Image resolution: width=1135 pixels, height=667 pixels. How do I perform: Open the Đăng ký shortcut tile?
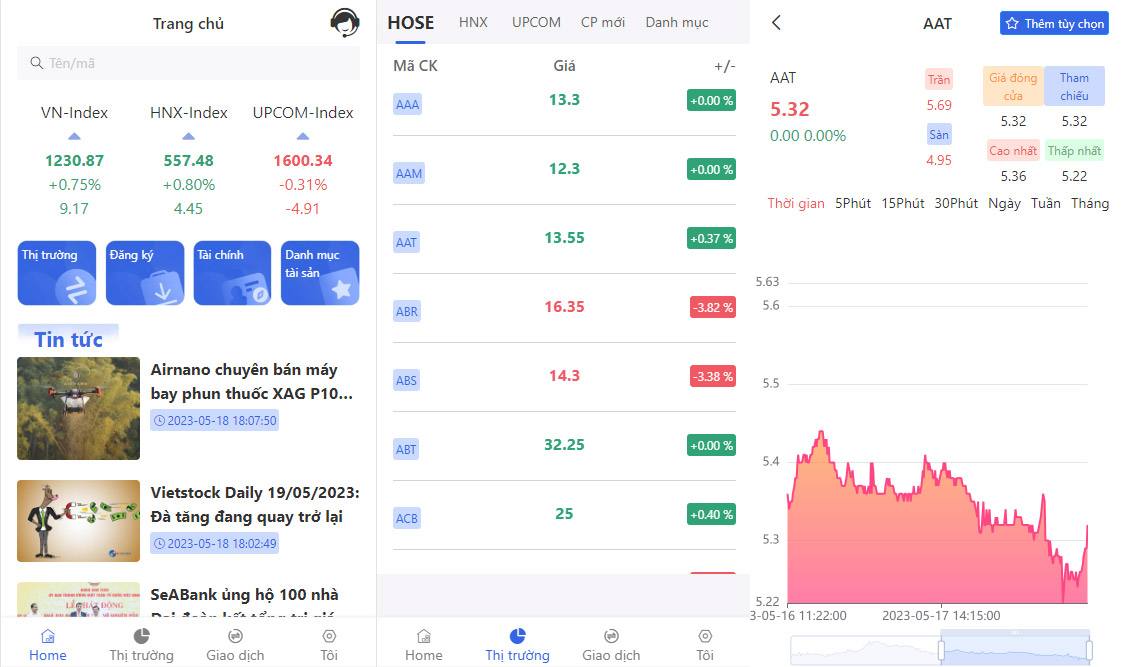(x=145, y=273)
